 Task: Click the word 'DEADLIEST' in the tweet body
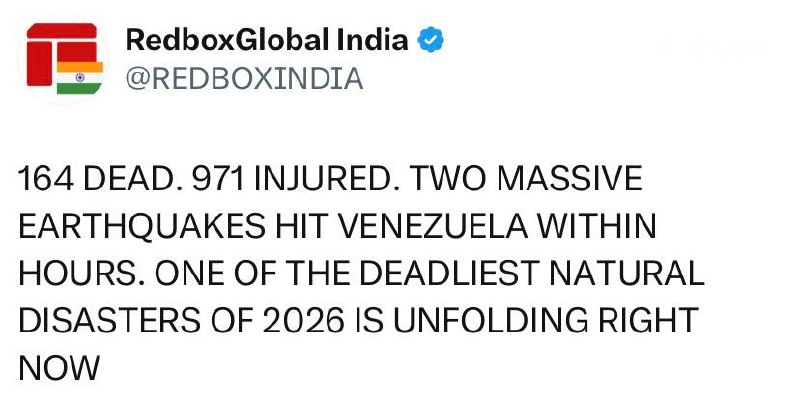(449, 273)
